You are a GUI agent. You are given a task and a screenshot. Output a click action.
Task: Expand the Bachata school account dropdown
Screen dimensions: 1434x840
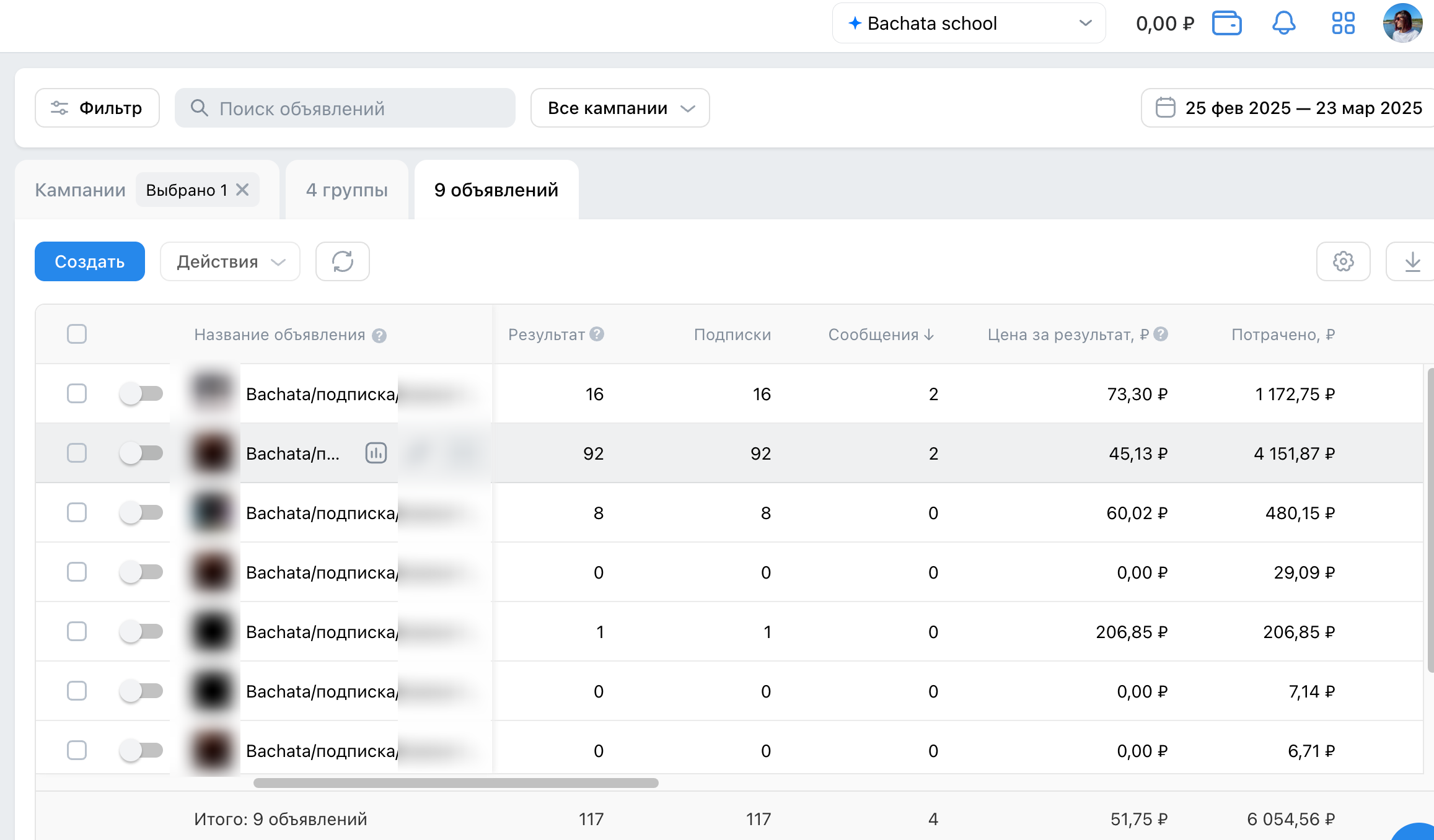[x=969, y=24]
